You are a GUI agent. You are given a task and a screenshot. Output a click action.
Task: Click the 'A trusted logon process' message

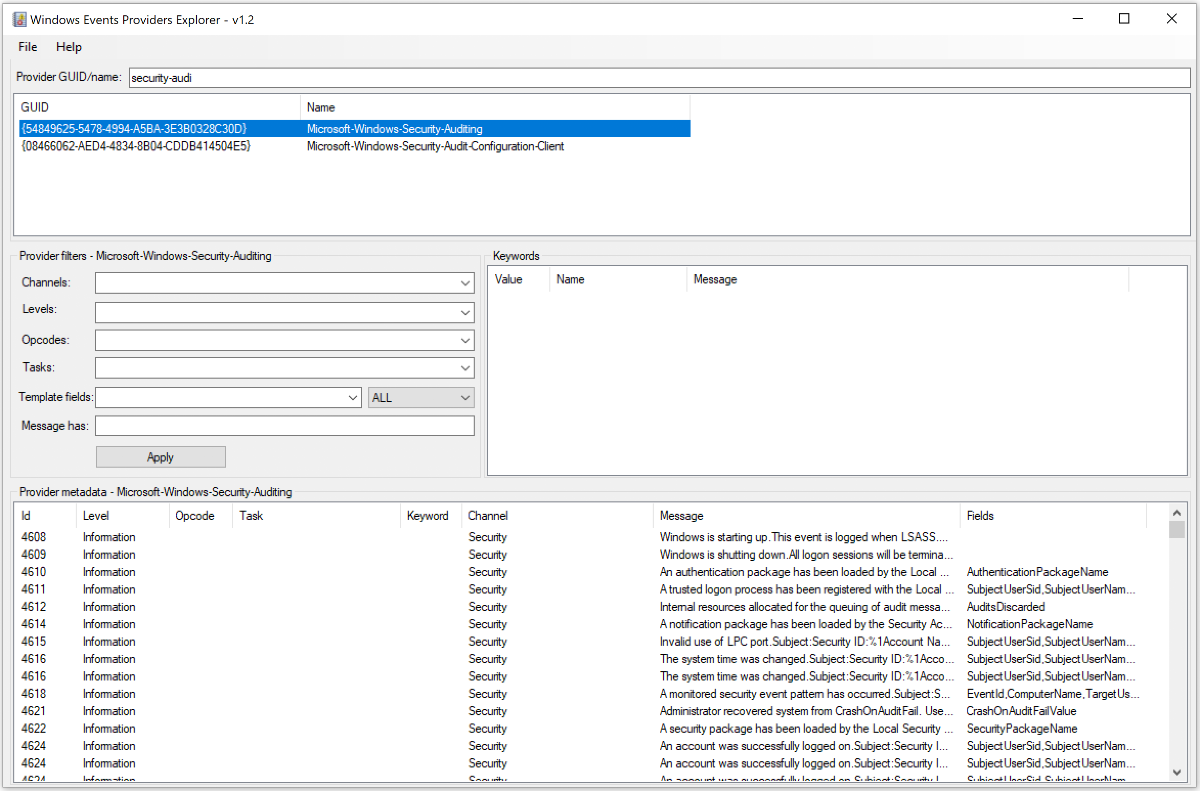[807, 589]
